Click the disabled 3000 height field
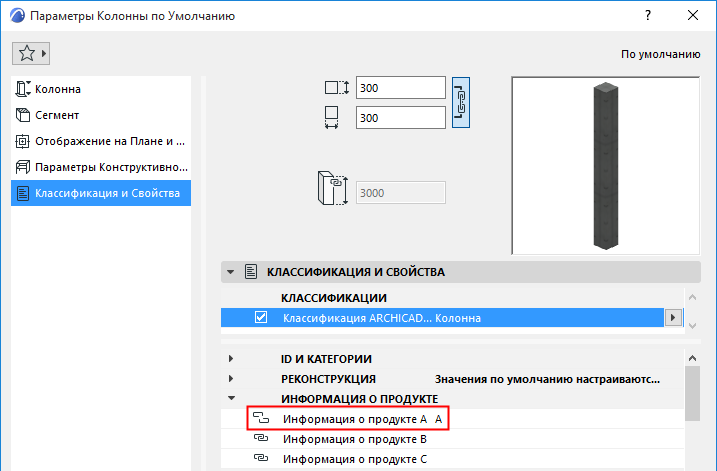717x471 pixels. coord(401,193)
